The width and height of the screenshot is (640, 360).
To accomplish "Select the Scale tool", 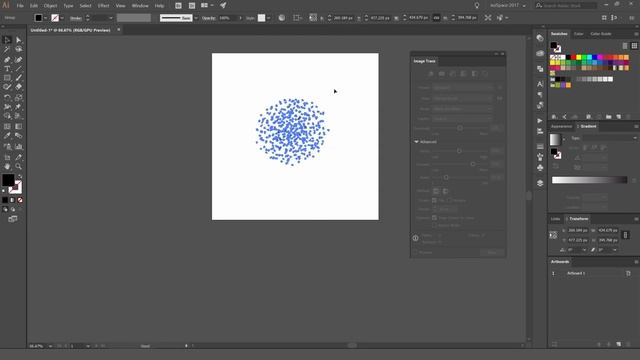I will click(x=18, y=98).
